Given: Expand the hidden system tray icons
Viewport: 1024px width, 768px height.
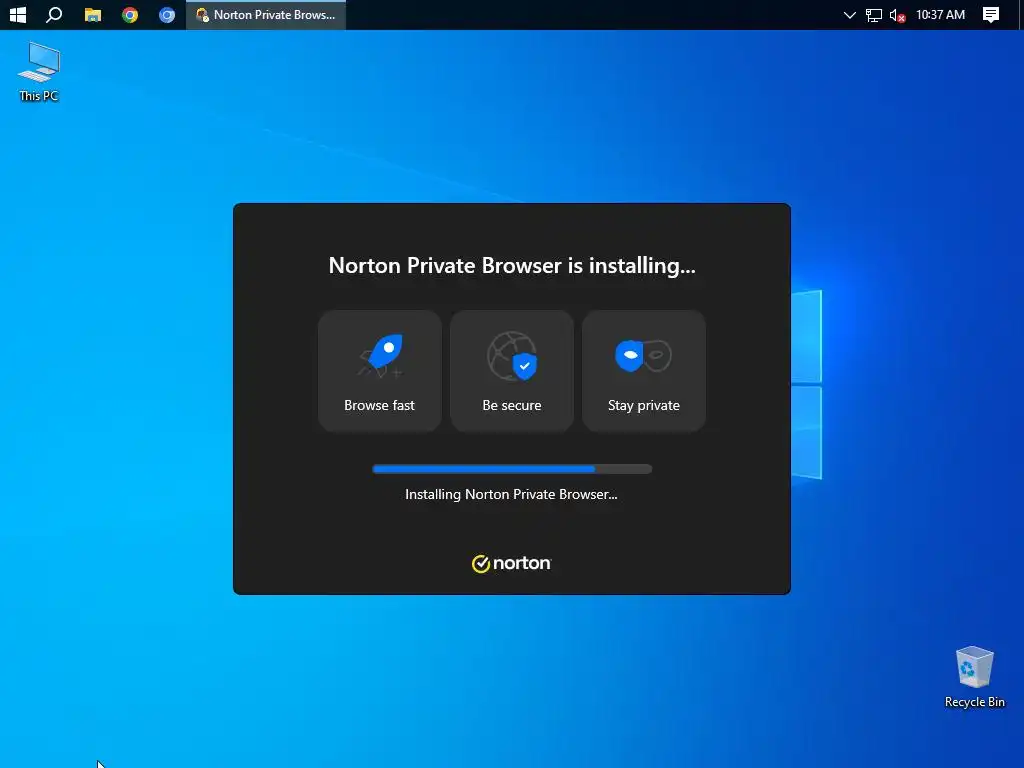Looking at the screenshot, I should [x=849, y=14].
